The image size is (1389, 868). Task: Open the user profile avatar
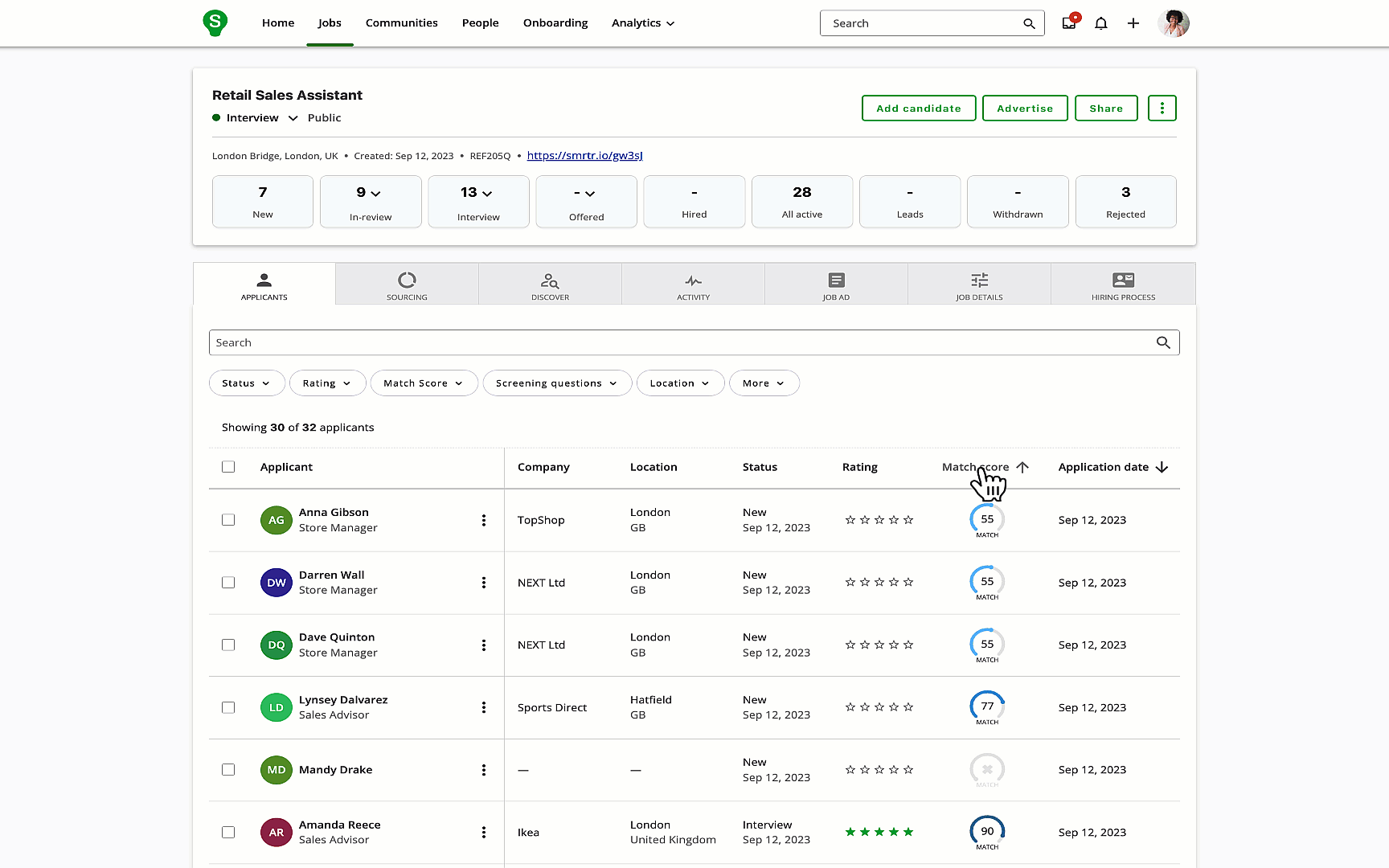pos(1174,23)
